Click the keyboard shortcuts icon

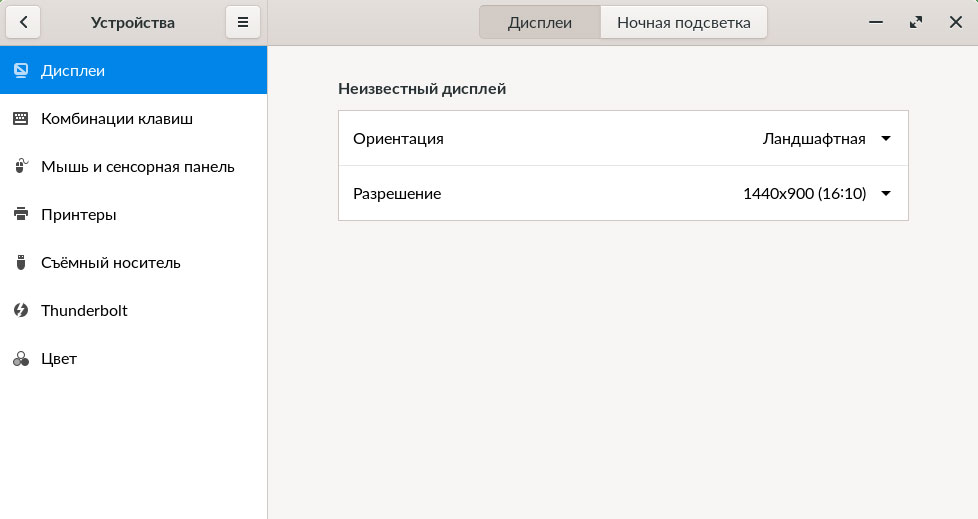pyautogui.click(x=20, y=118)
